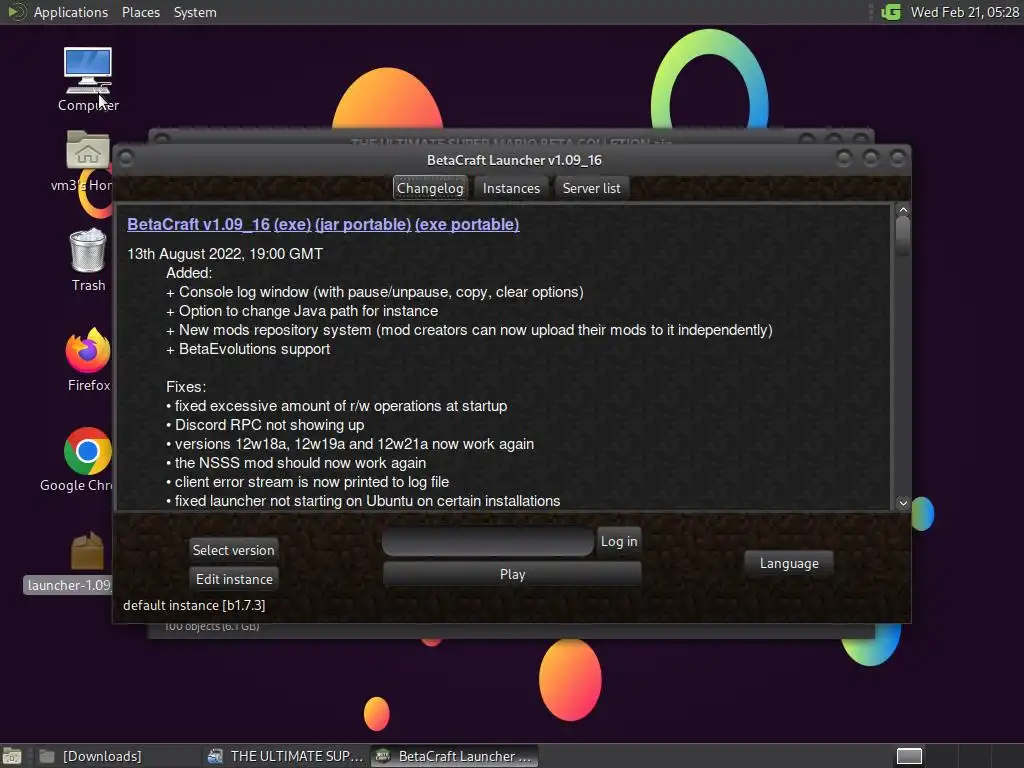Screen dimensions: 1024x768
Task: Click the BetaEvolutions support line
Action: coord(248,349)
